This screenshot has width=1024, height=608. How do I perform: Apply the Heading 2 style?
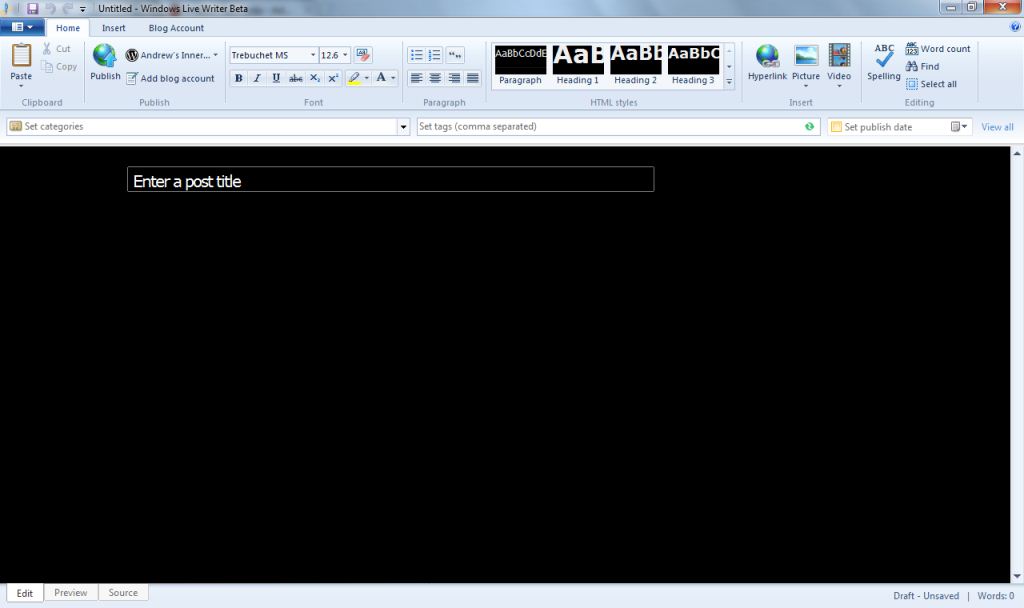(635, 65)
